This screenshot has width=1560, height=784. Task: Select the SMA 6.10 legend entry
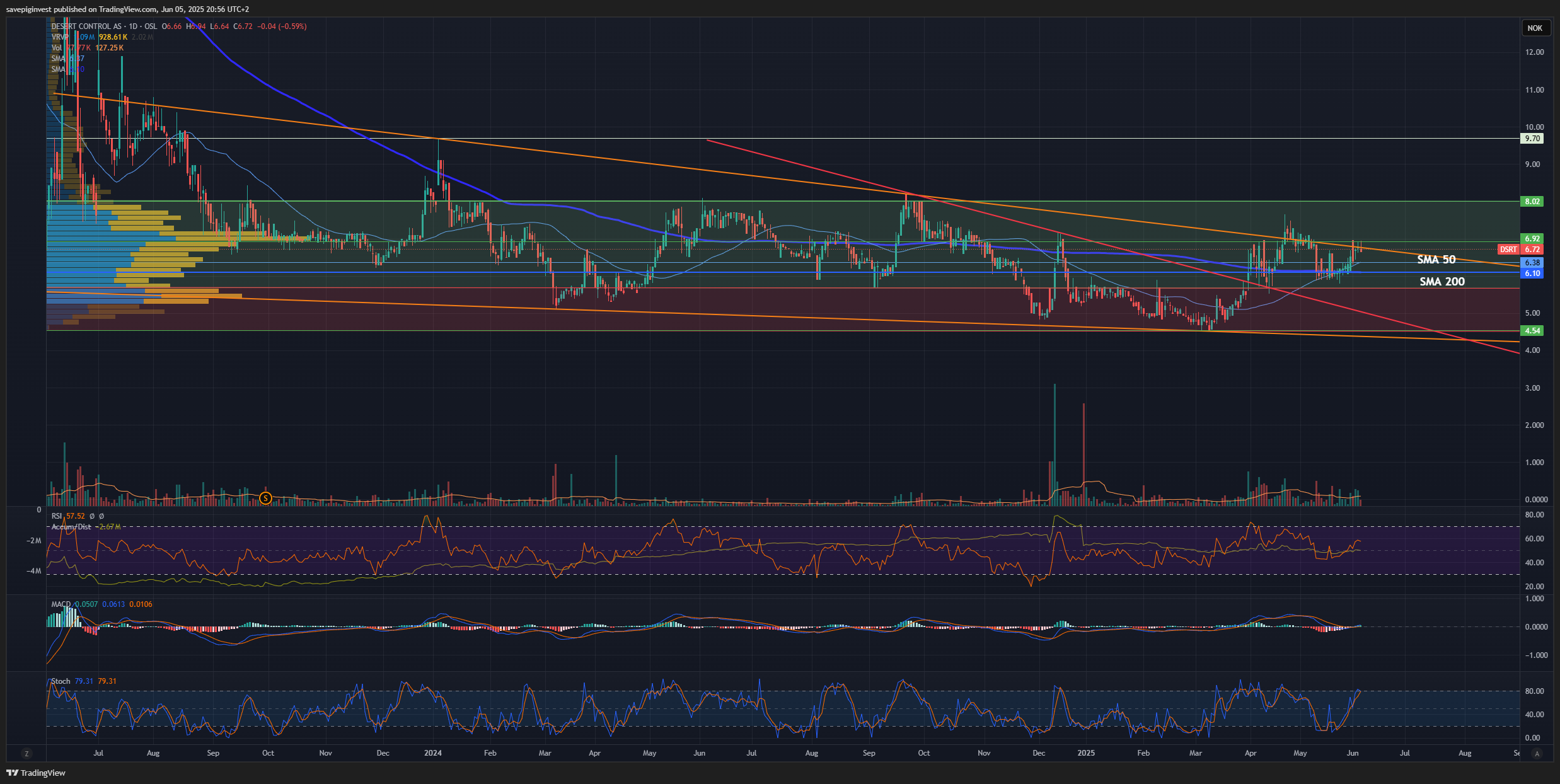[x=67, y=69]
